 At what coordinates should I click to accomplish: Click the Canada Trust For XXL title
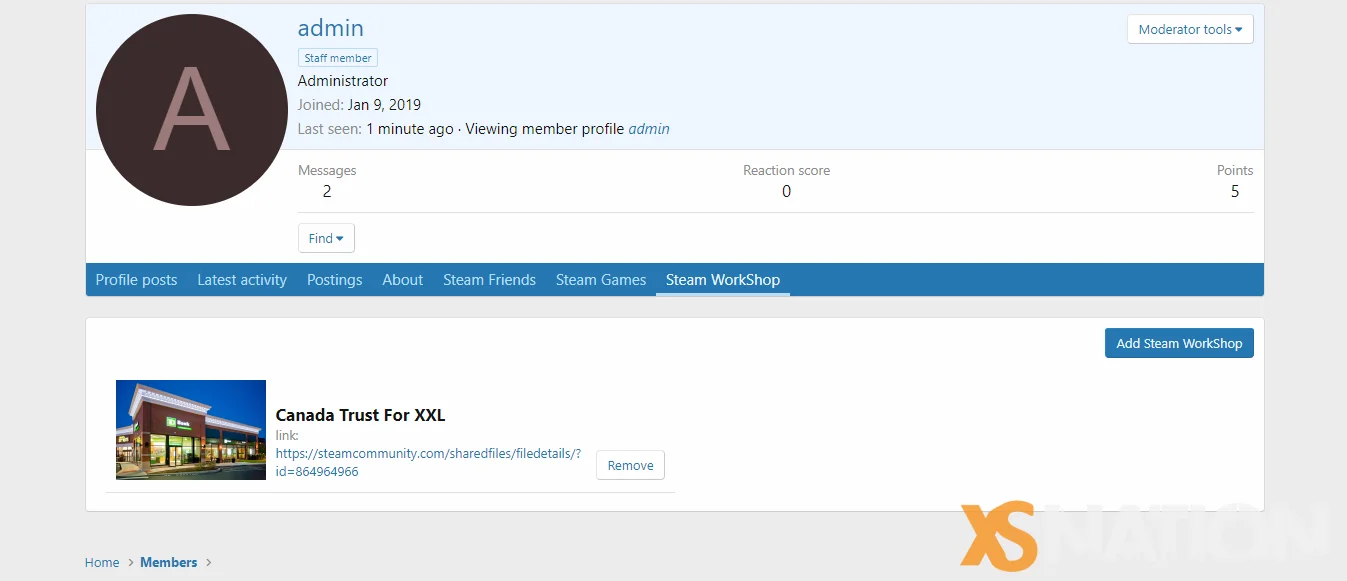360,415
